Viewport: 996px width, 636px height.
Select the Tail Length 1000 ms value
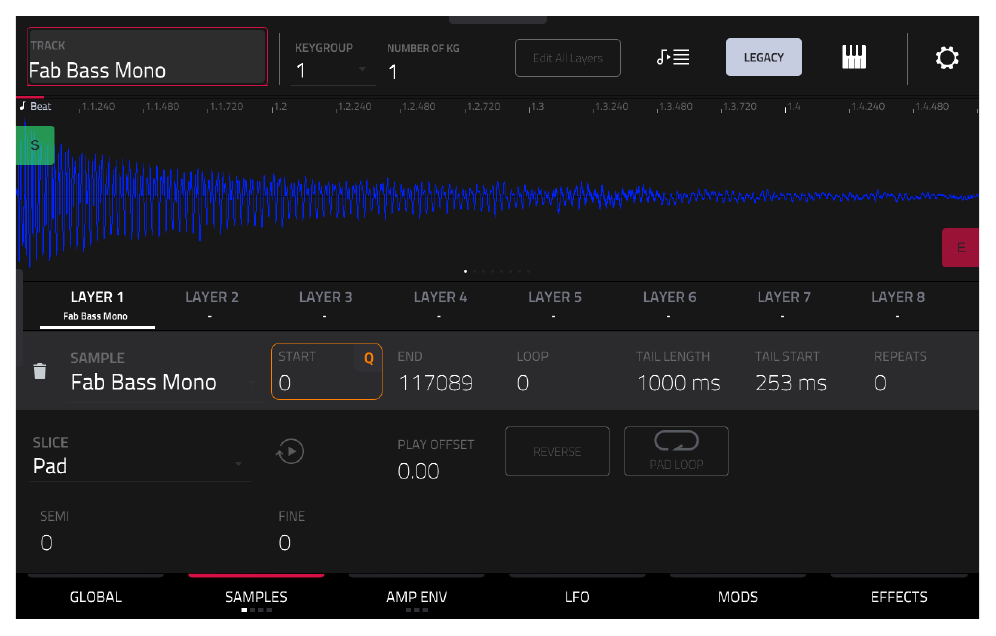[x=678, y=383]
